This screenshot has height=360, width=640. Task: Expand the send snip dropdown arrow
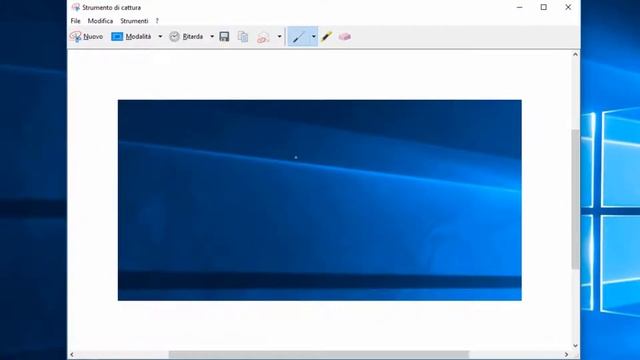pos(279,37)
